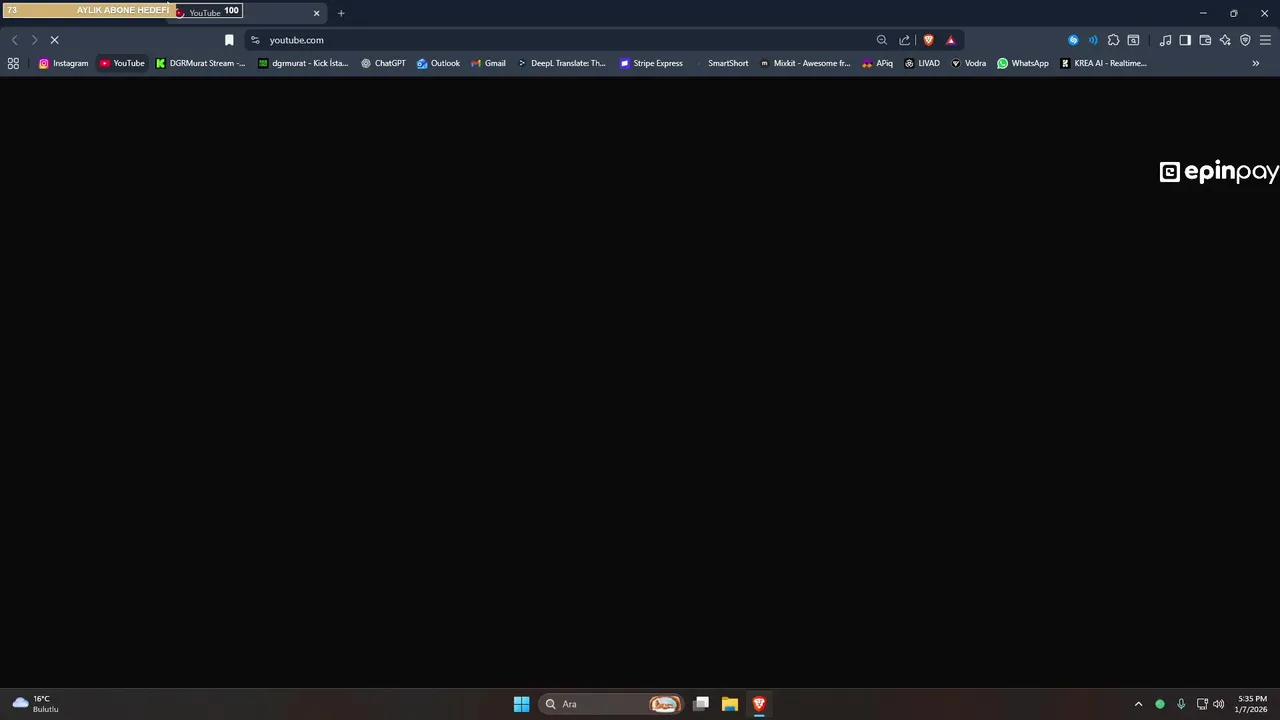Open Windows Start menu

tap(521, 704)
